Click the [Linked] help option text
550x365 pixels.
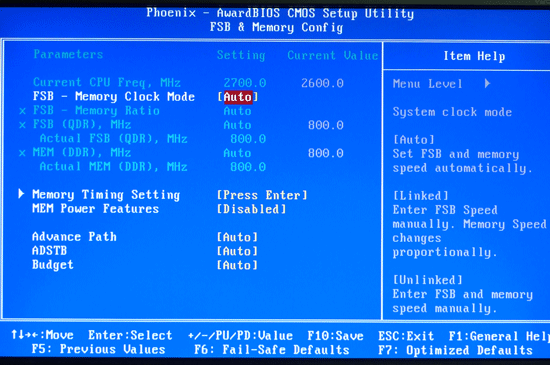[421, 196]
